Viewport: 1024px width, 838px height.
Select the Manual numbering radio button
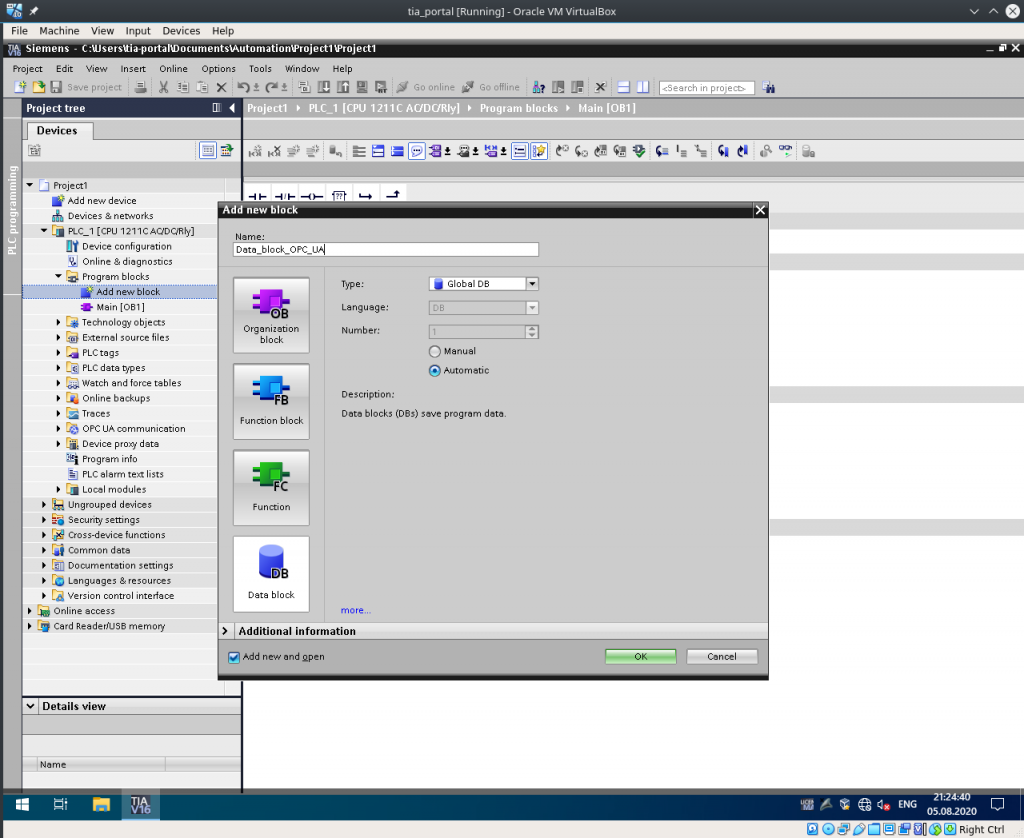(x=434, y=351)
